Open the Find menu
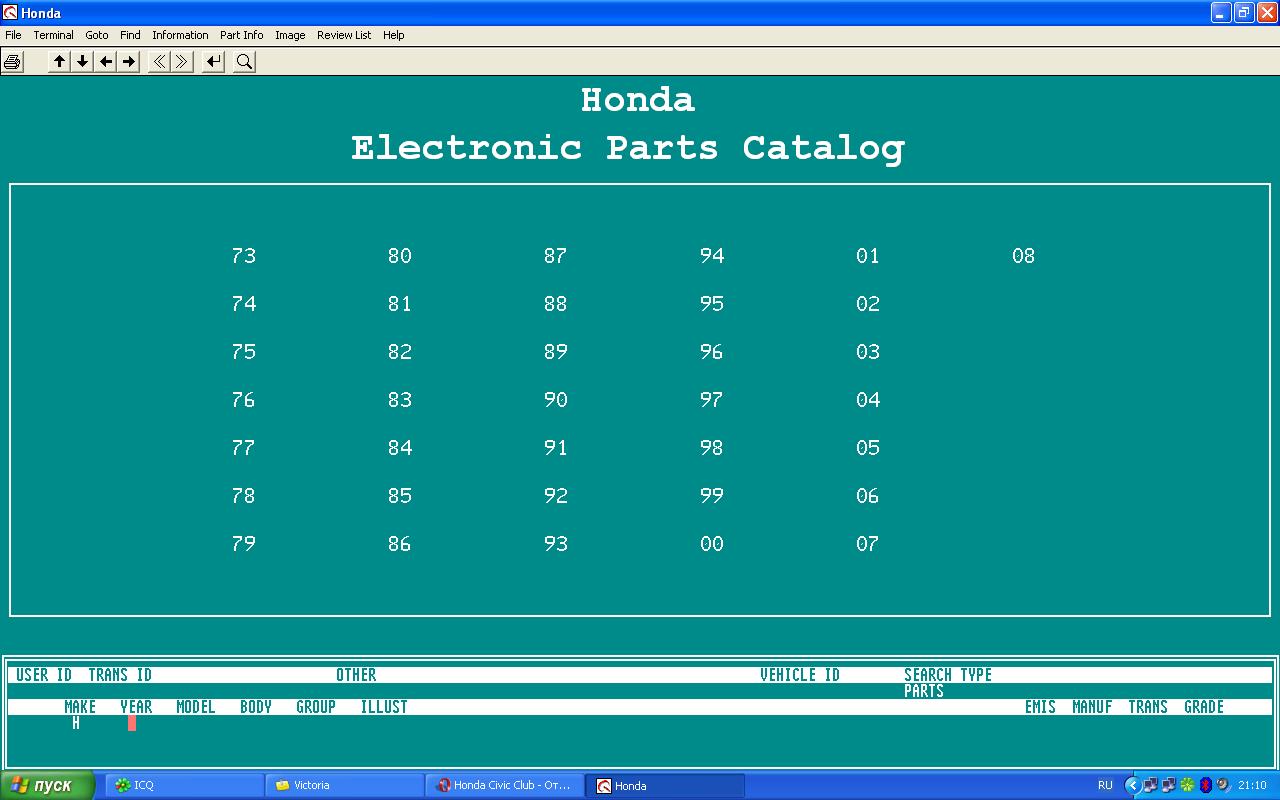This screenshot has height=800, width=1280. (130, 35)
